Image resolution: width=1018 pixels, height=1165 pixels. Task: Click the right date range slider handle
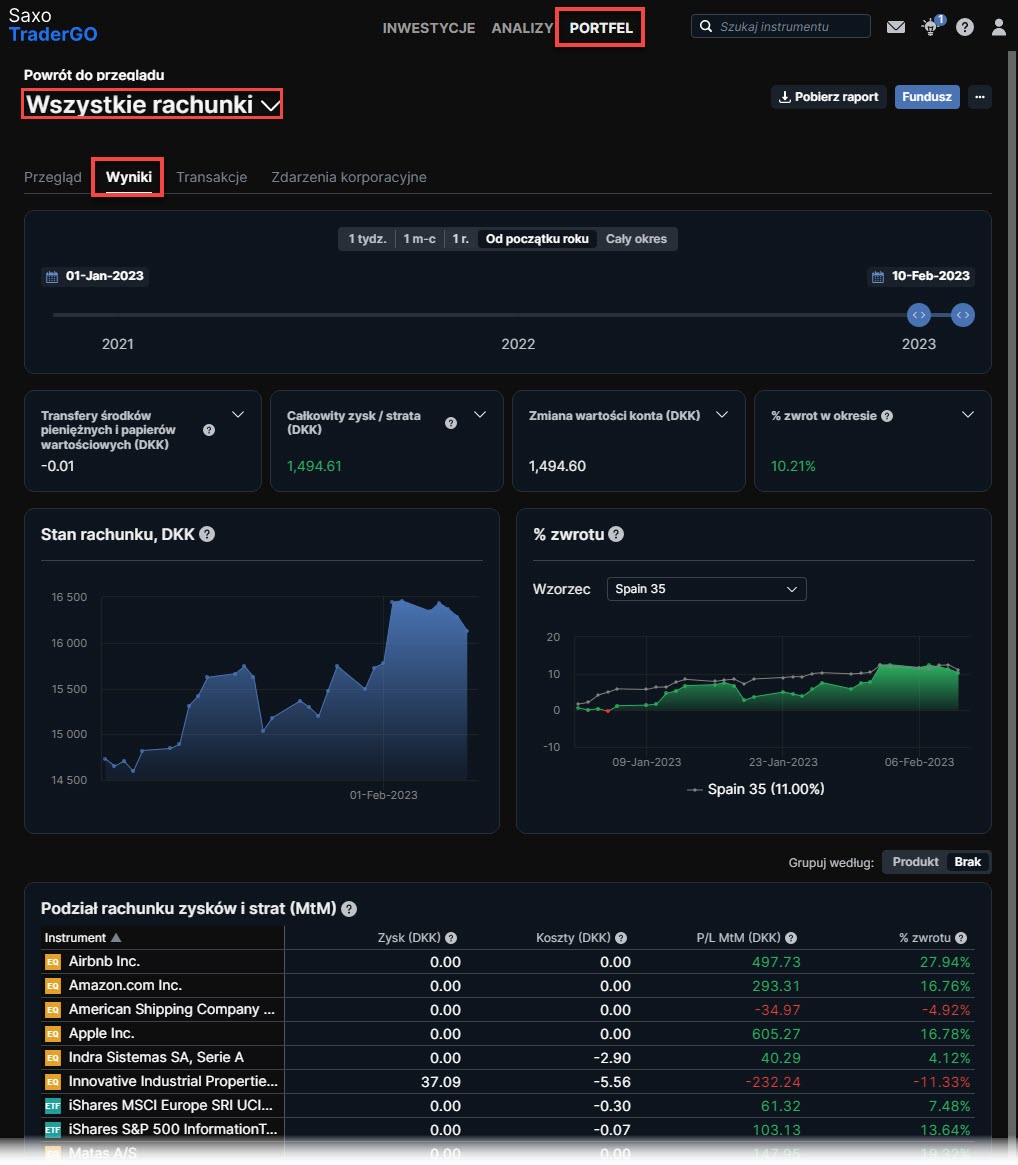click(x=963, y=315)
